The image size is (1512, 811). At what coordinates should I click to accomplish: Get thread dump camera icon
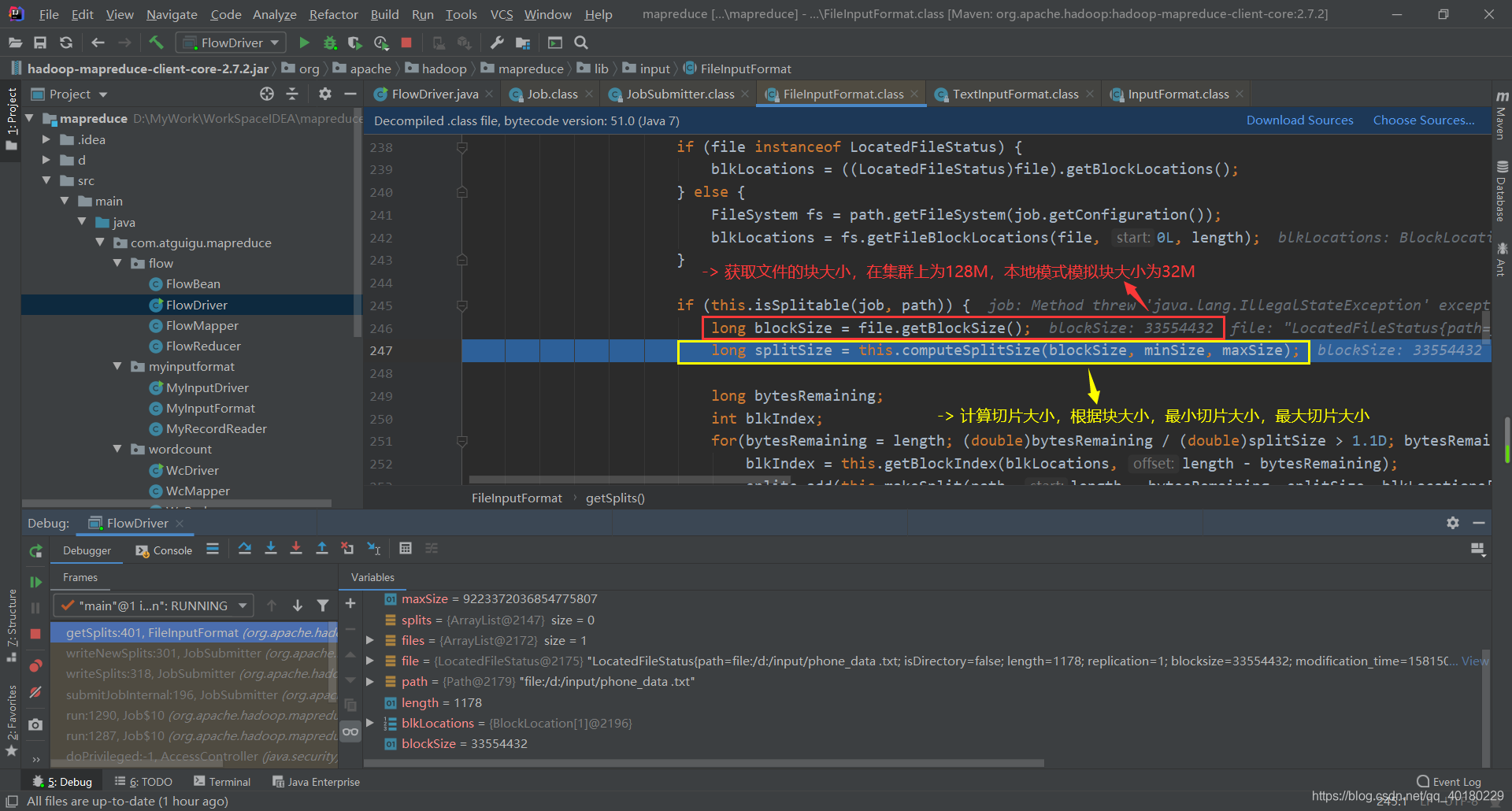(x=35, y=724)
